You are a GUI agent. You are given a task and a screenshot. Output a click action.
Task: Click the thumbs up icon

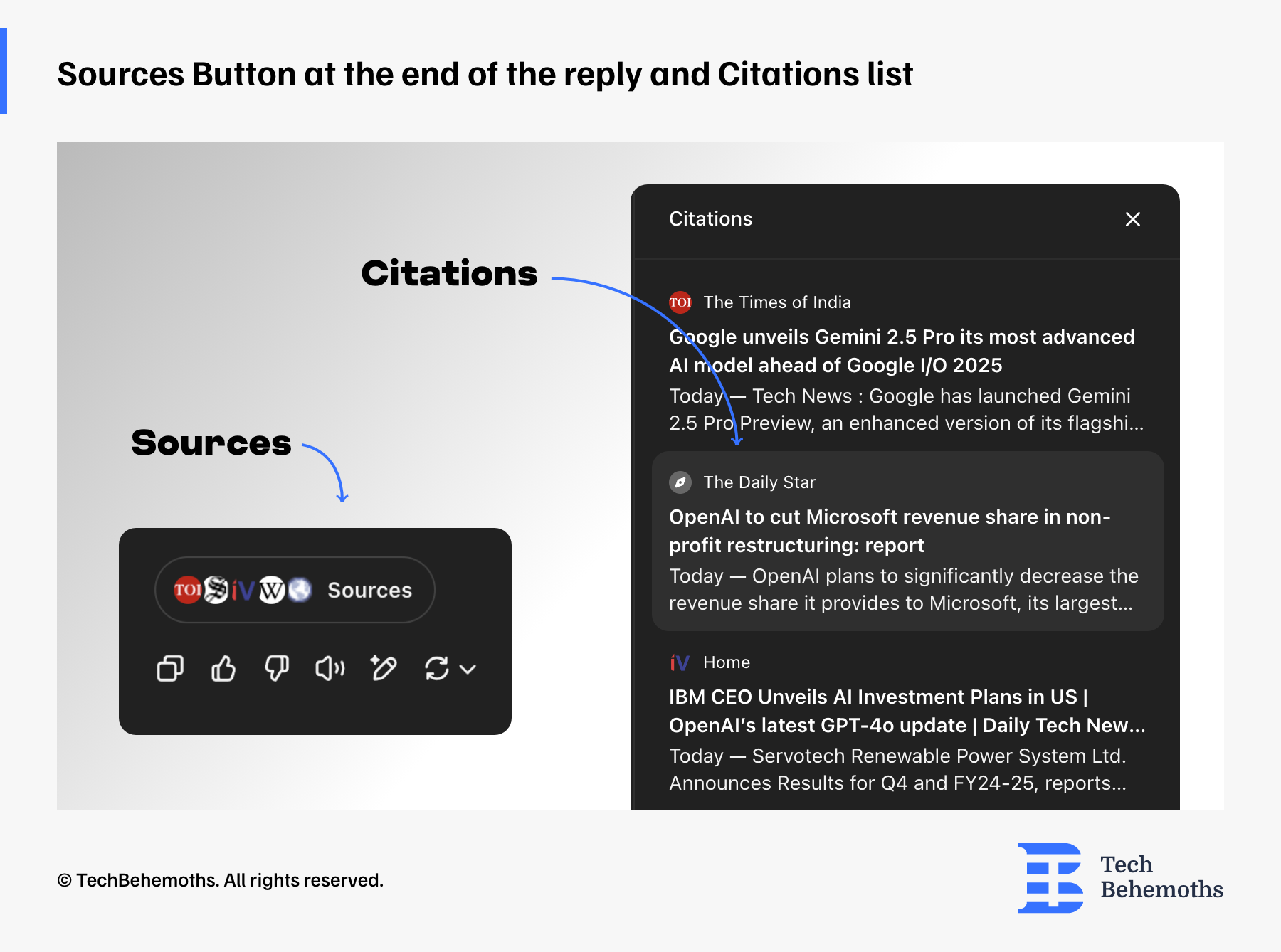coord(223,668)
